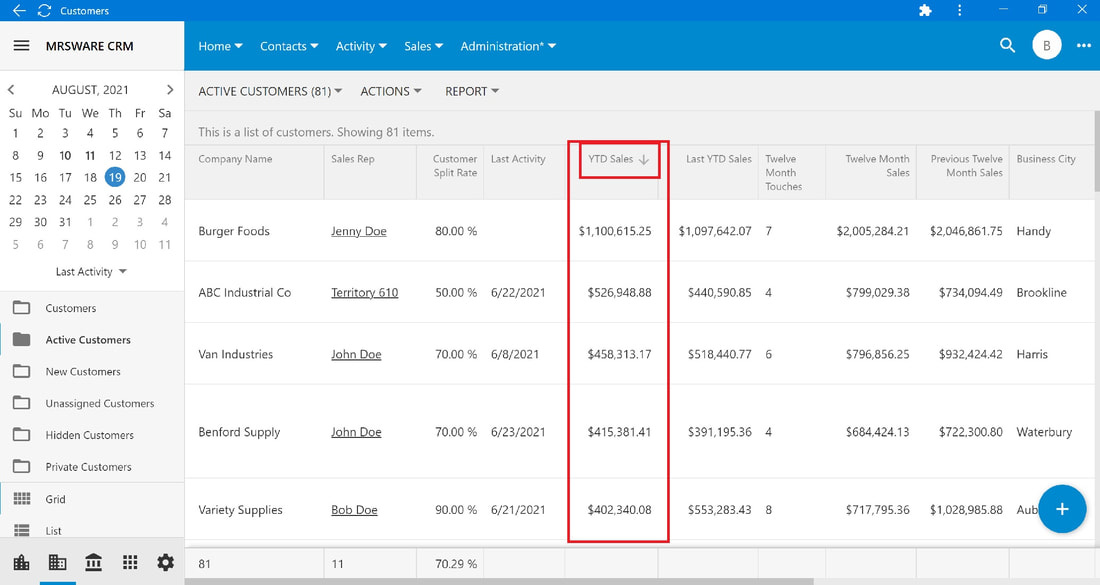Go to previous month in calendar
The image size is (1100, 585).
click(x=11, y=90)
